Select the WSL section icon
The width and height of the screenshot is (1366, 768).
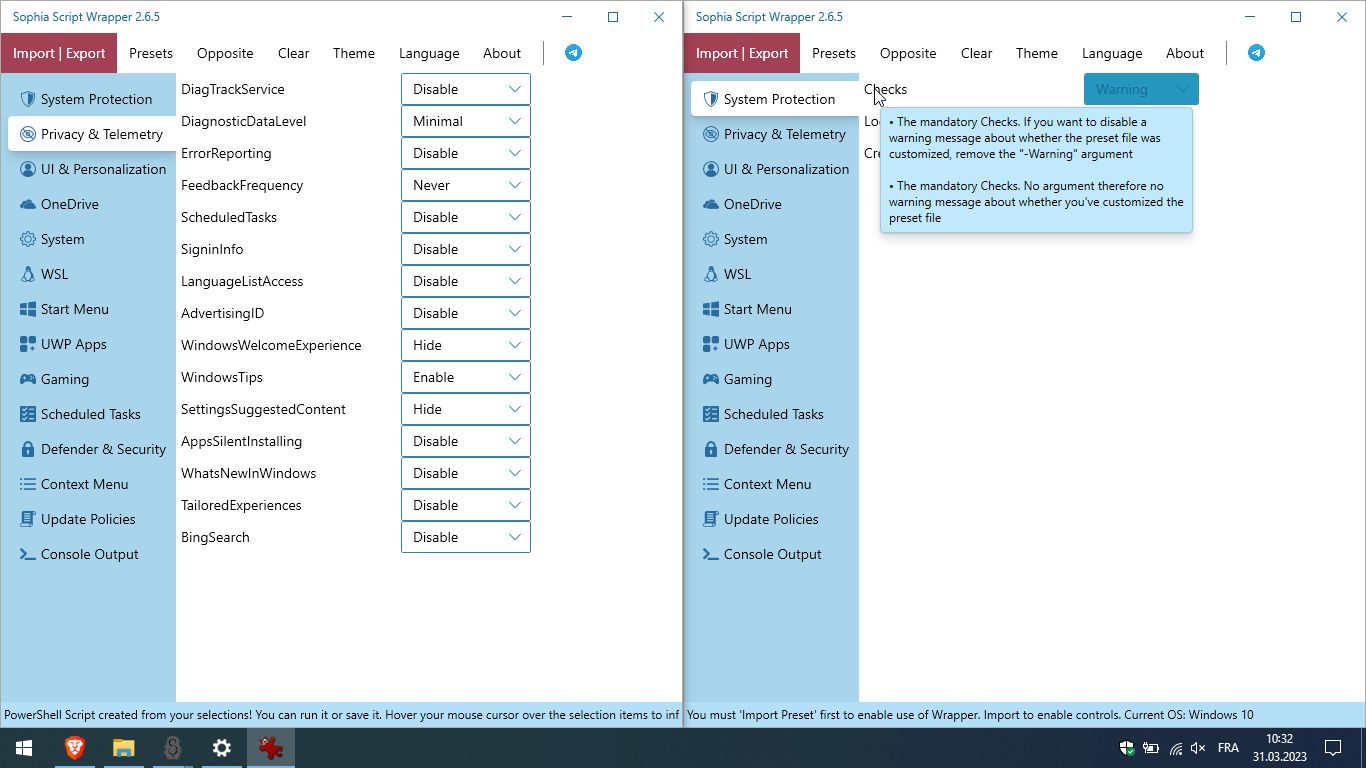click(x=28, y=274)
